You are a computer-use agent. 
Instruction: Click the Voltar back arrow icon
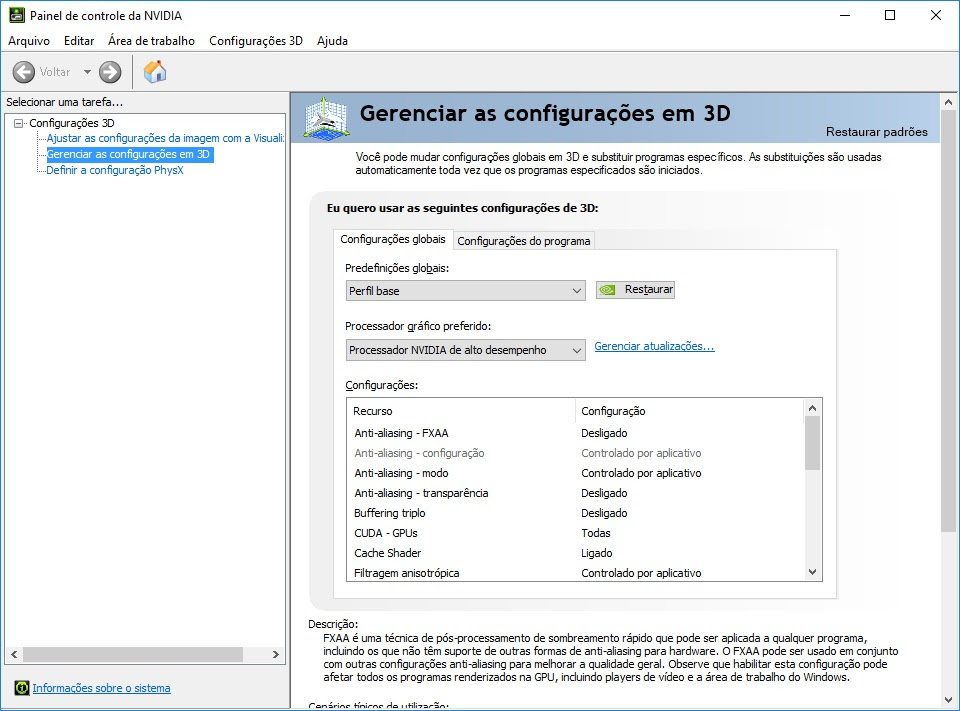(x=24, y=72)
